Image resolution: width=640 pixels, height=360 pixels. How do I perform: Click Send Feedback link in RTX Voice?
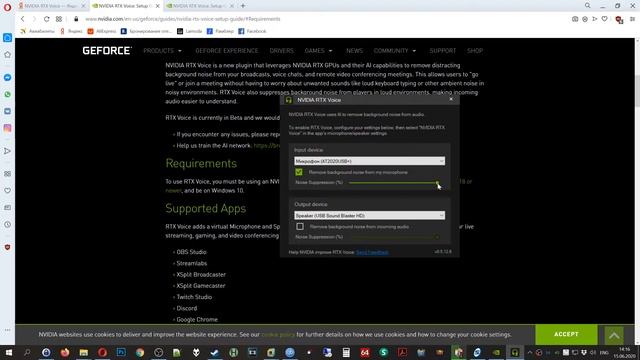click(372, 252)
